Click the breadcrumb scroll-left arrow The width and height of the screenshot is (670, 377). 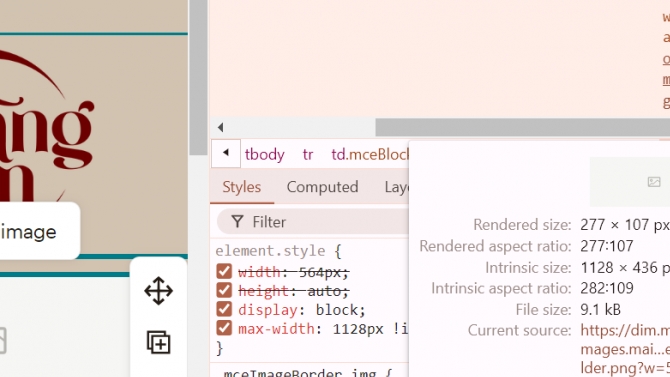226,153
